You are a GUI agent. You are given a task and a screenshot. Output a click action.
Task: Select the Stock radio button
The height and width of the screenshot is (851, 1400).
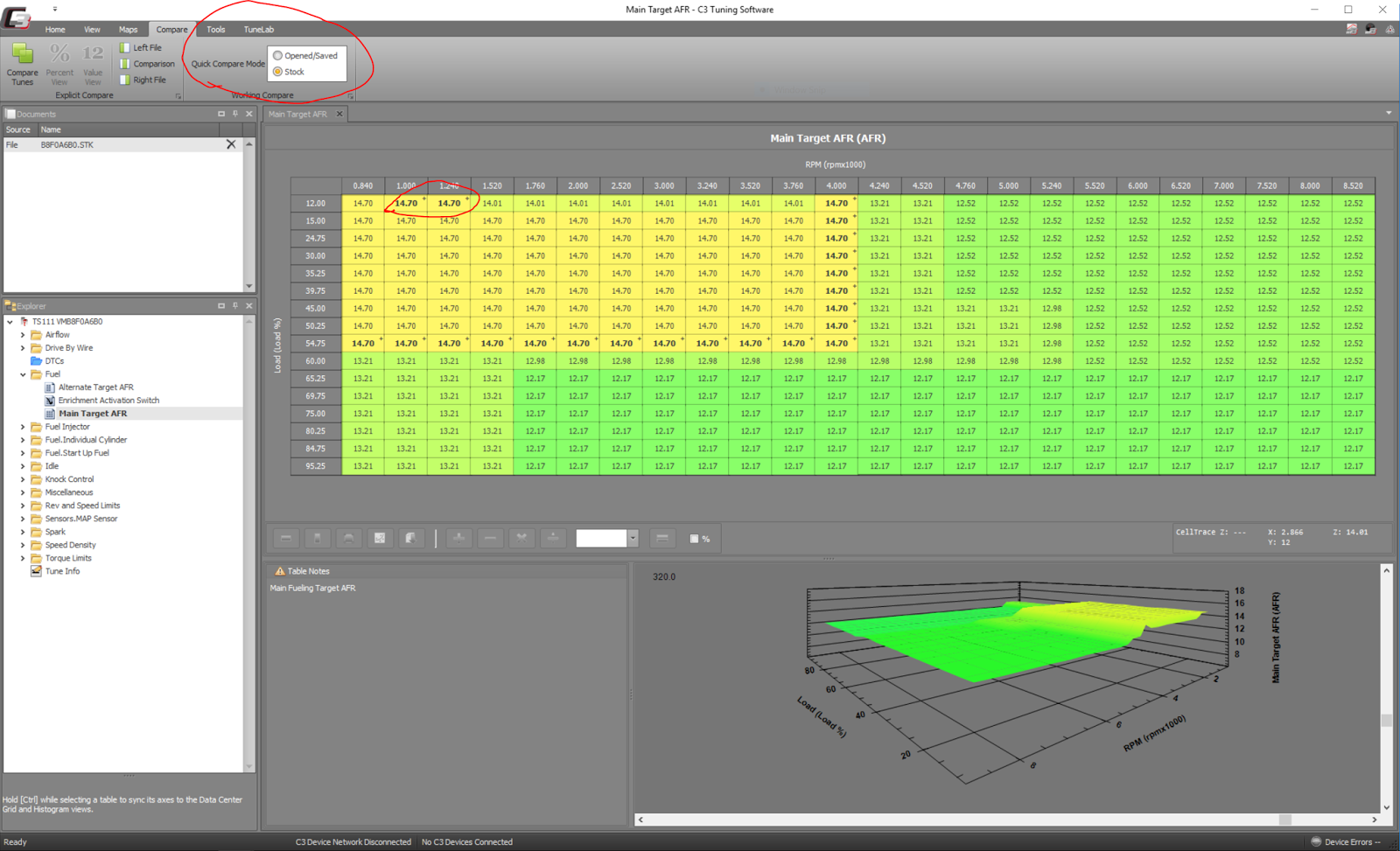click(x=277, y=72)
